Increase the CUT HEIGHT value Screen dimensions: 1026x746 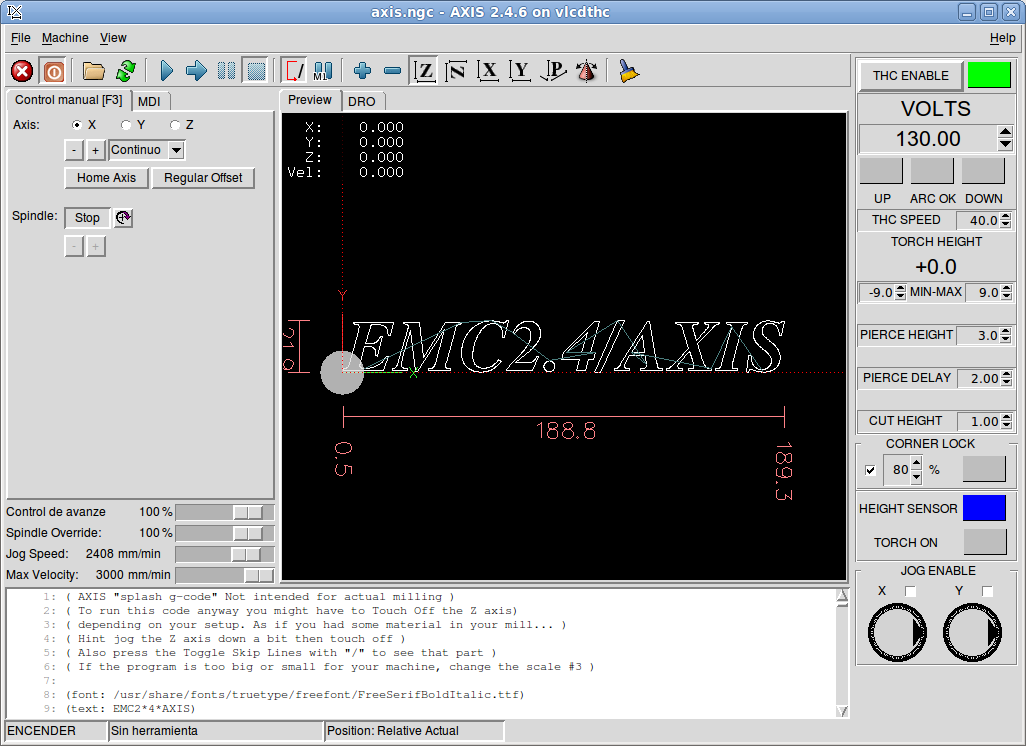[1006, 418]
